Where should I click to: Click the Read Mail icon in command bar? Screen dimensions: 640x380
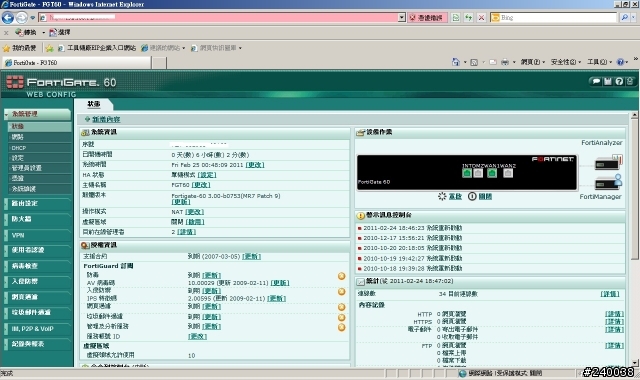(x=493, y=62)
